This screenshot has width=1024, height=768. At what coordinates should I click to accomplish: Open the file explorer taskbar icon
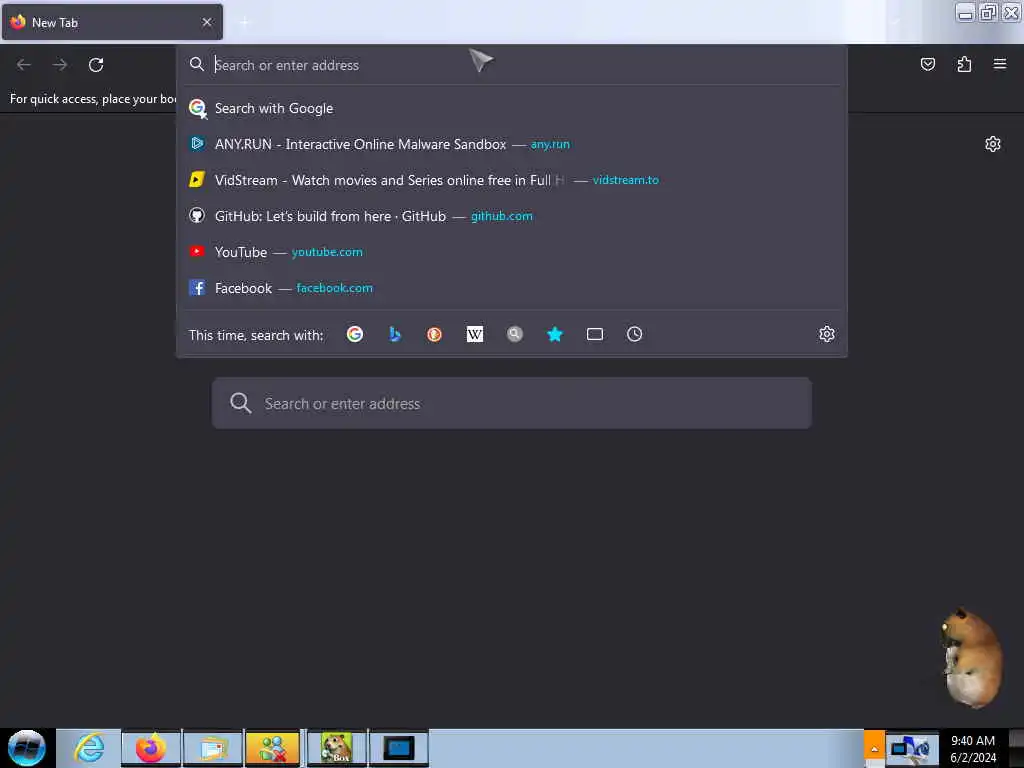tap(213, 748)
